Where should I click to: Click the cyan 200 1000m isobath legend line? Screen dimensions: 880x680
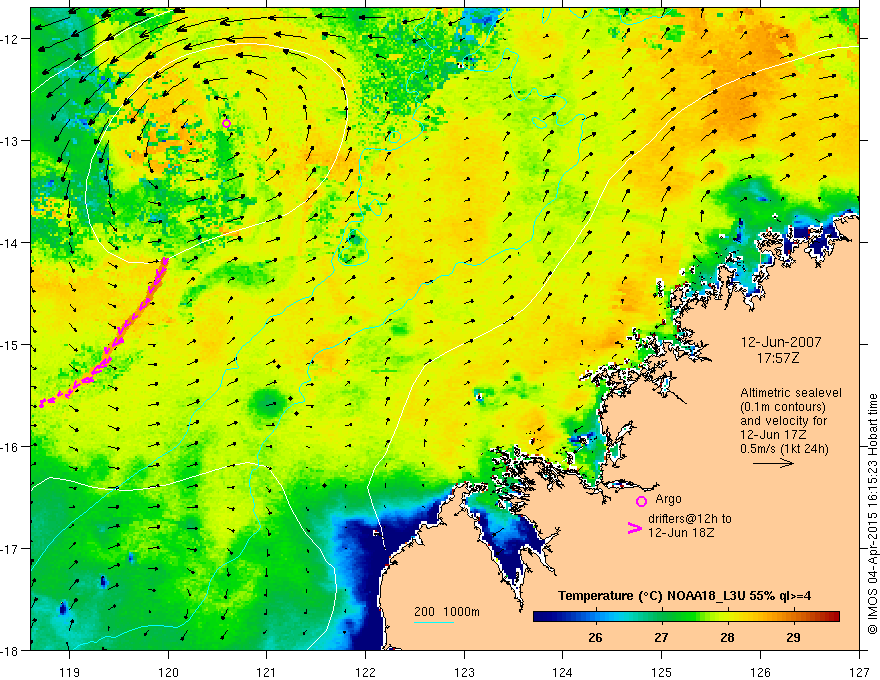(434, 622)
